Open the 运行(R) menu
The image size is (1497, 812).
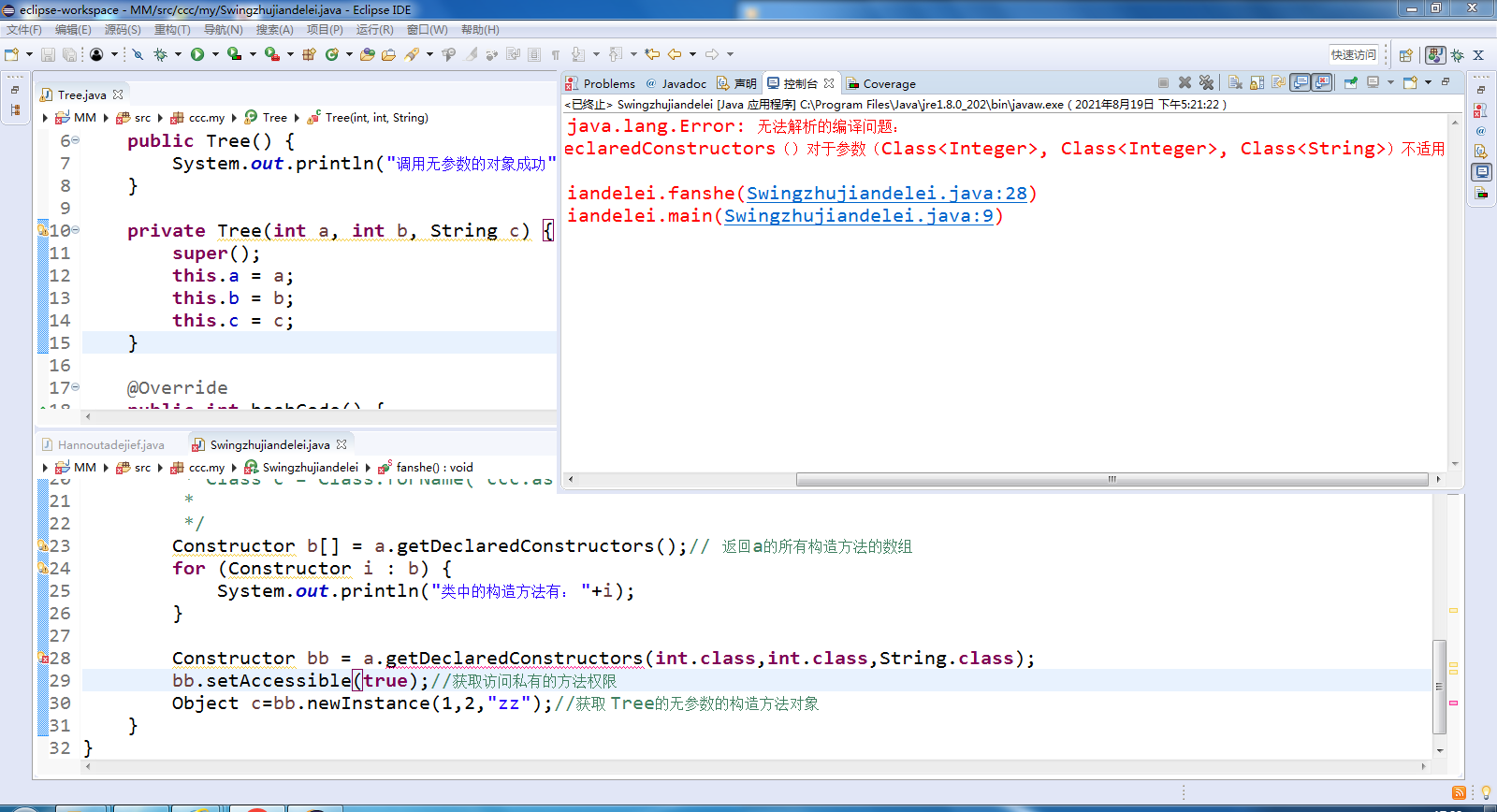pyautogui.click(x=375, y=30)
